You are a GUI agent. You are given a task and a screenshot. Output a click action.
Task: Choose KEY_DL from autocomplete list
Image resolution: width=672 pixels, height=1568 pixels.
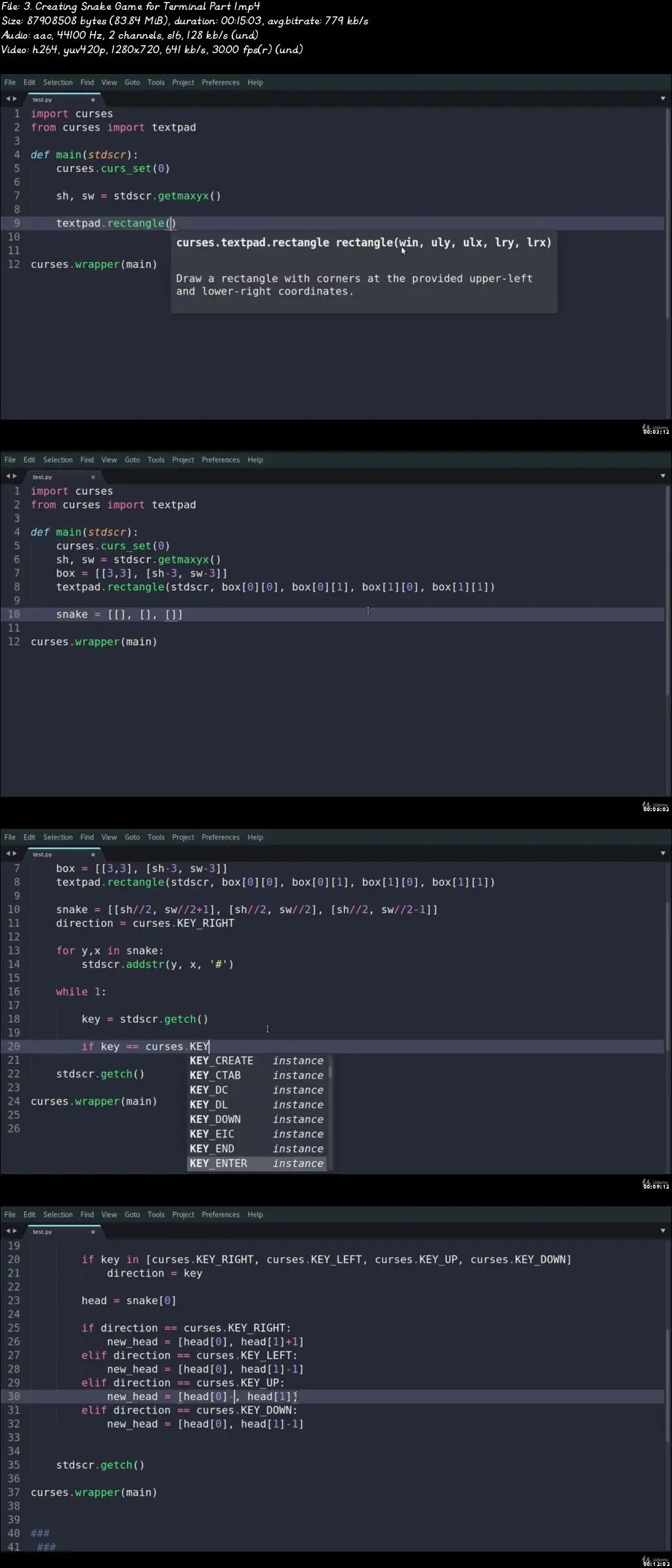(257, 1105)
